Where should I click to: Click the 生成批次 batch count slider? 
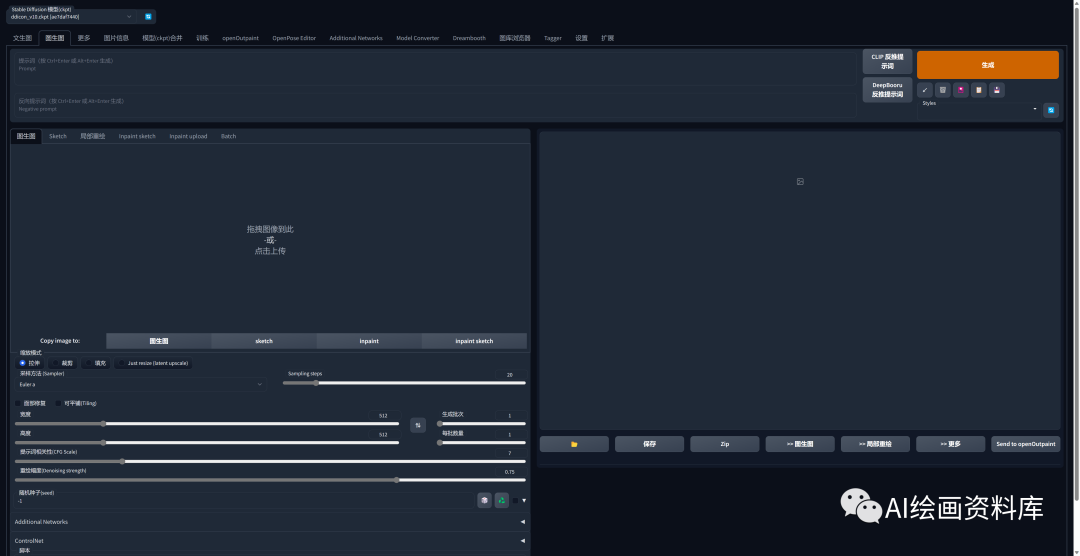click(x=481, y=424)
